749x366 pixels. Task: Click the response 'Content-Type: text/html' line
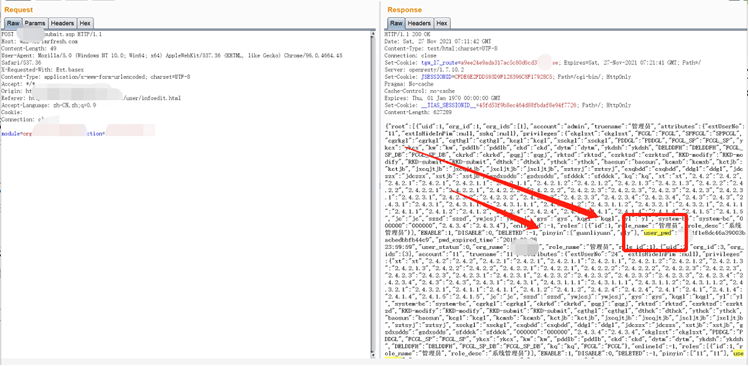441,48
